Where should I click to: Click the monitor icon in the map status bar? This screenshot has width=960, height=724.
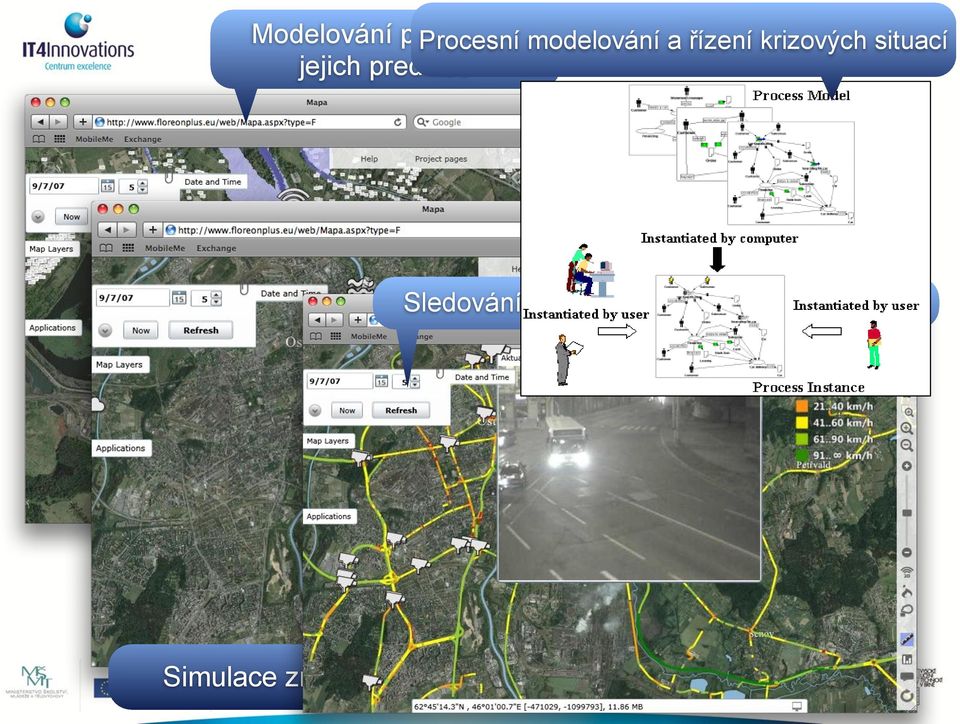coord(797,706)
